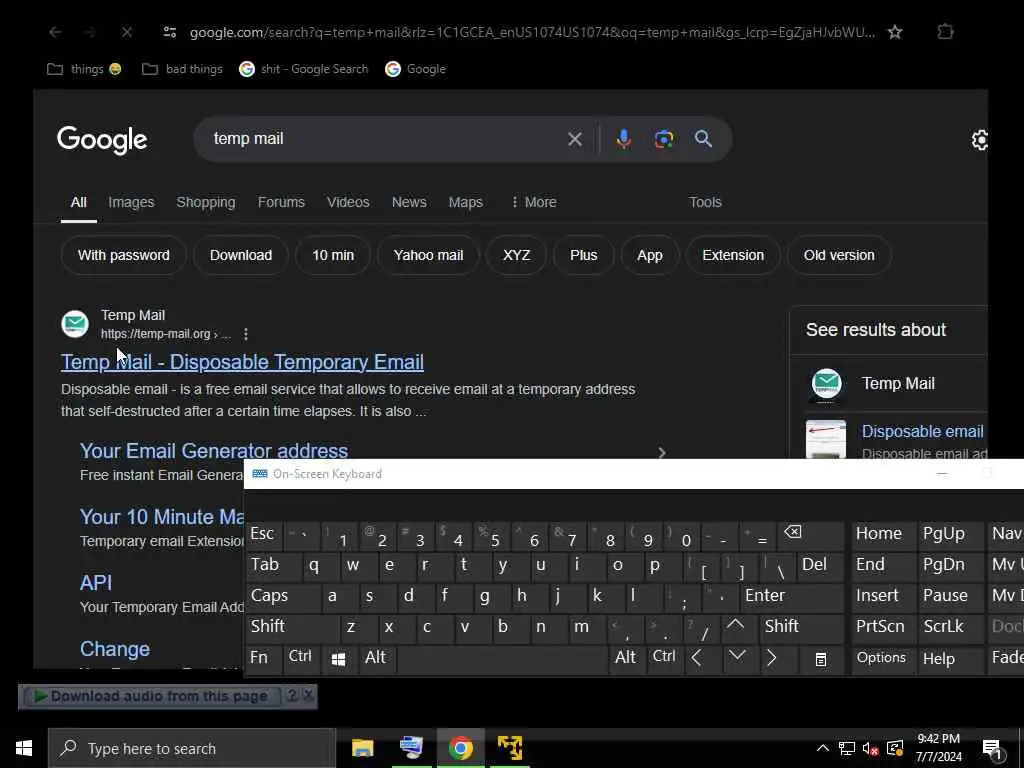Viewport: 1024px width, 768px height.
Task: Open the notification center icon
Action: pos(992,749)
